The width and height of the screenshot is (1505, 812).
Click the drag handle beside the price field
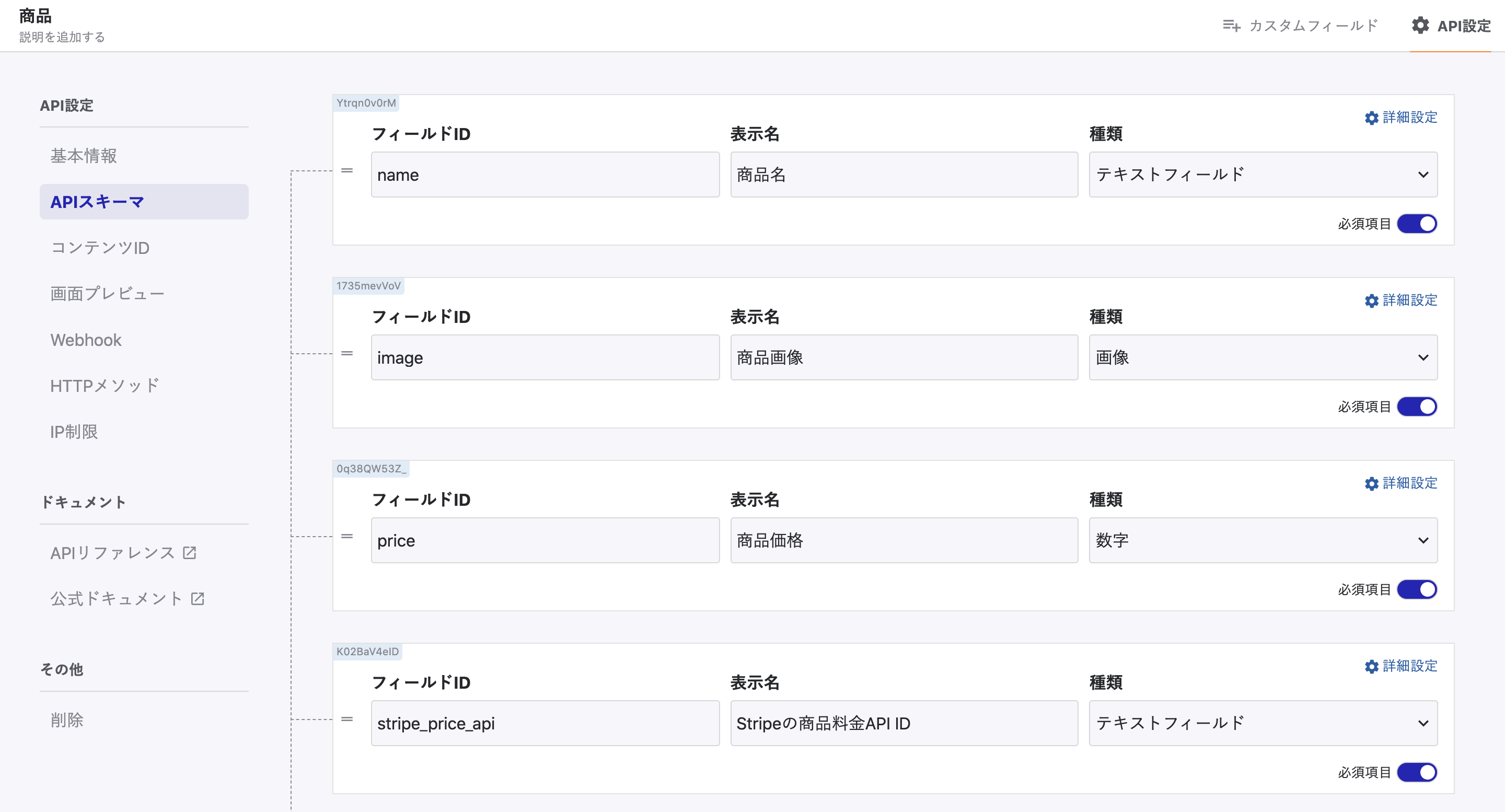coord(347,536)
